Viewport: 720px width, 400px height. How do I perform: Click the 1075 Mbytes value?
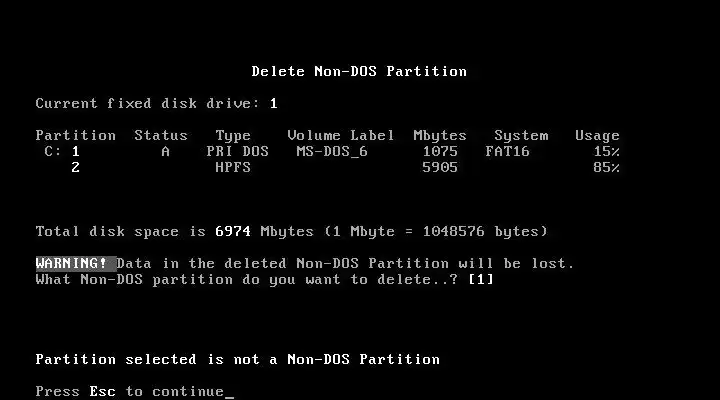pos(440,151)
